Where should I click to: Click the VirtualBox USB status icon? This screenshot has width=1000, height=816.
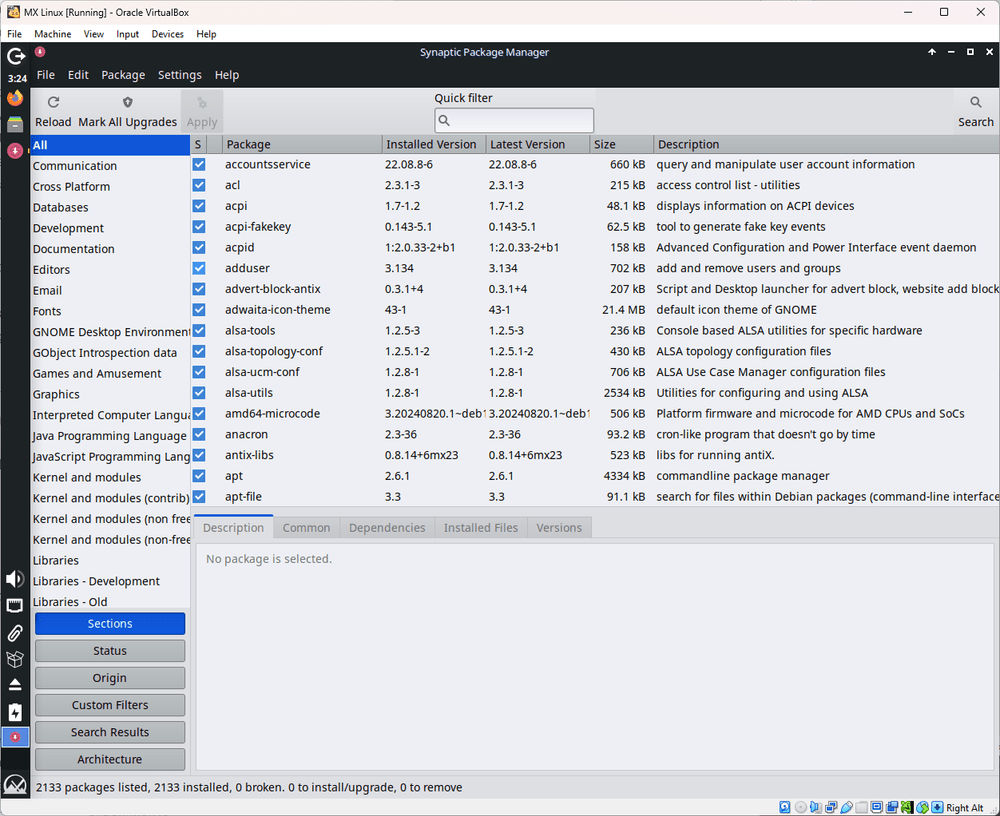[846, 807]
